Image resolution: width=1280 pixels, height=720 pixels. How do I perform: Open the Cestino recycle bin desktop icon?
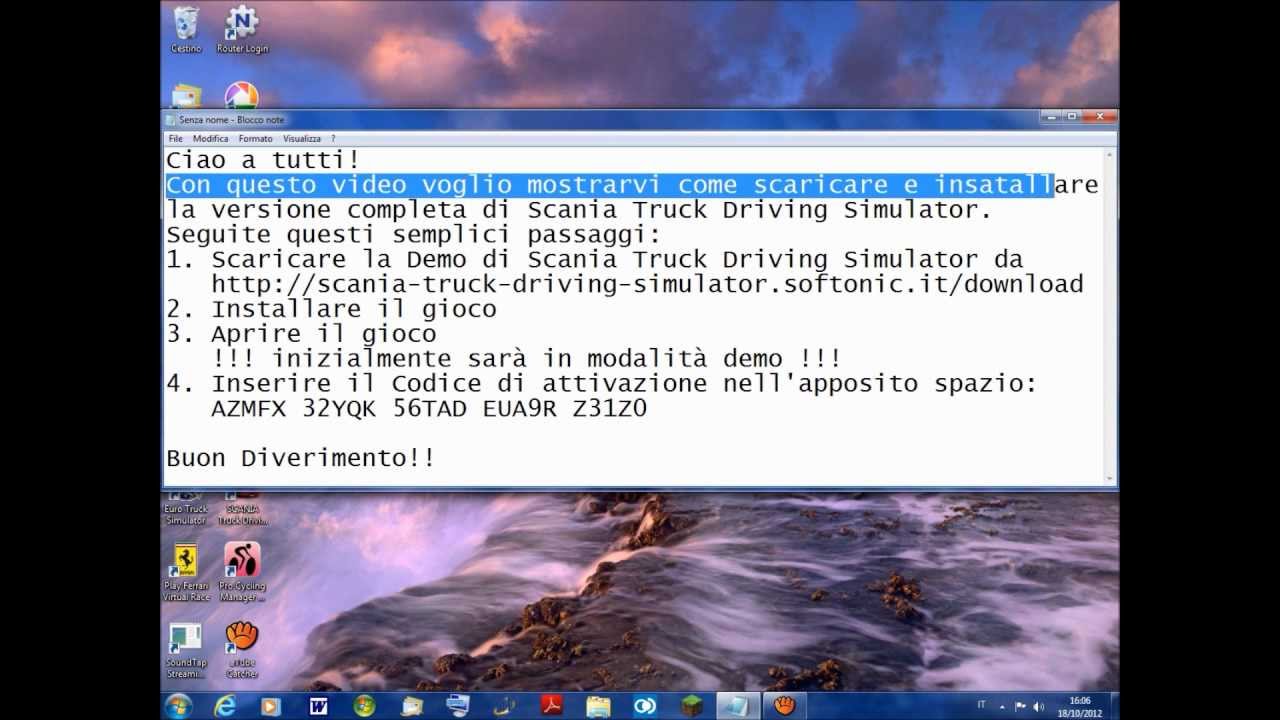pos(185,29)
